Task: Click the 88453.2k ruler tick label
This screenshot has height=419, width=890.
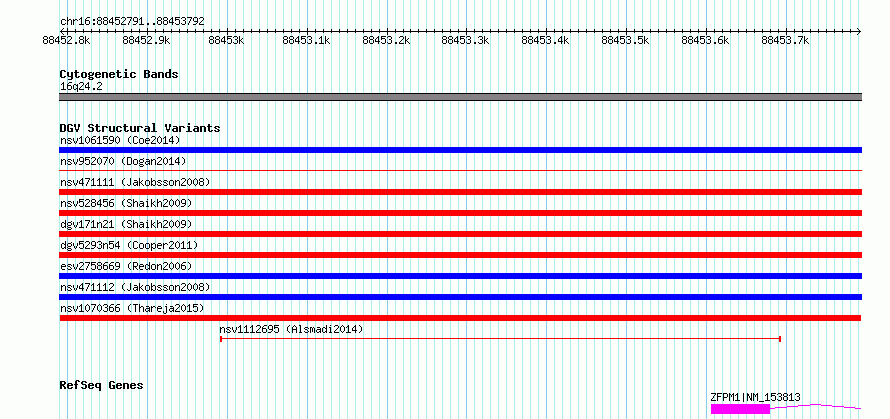Action: click(386, 41)
